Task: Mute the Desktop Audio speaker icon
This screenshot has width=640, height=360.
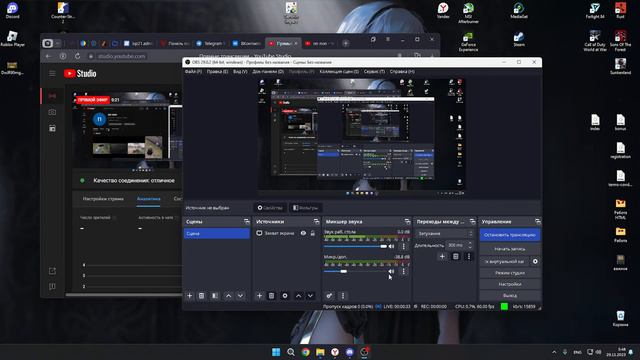Action: click(391, 246)
